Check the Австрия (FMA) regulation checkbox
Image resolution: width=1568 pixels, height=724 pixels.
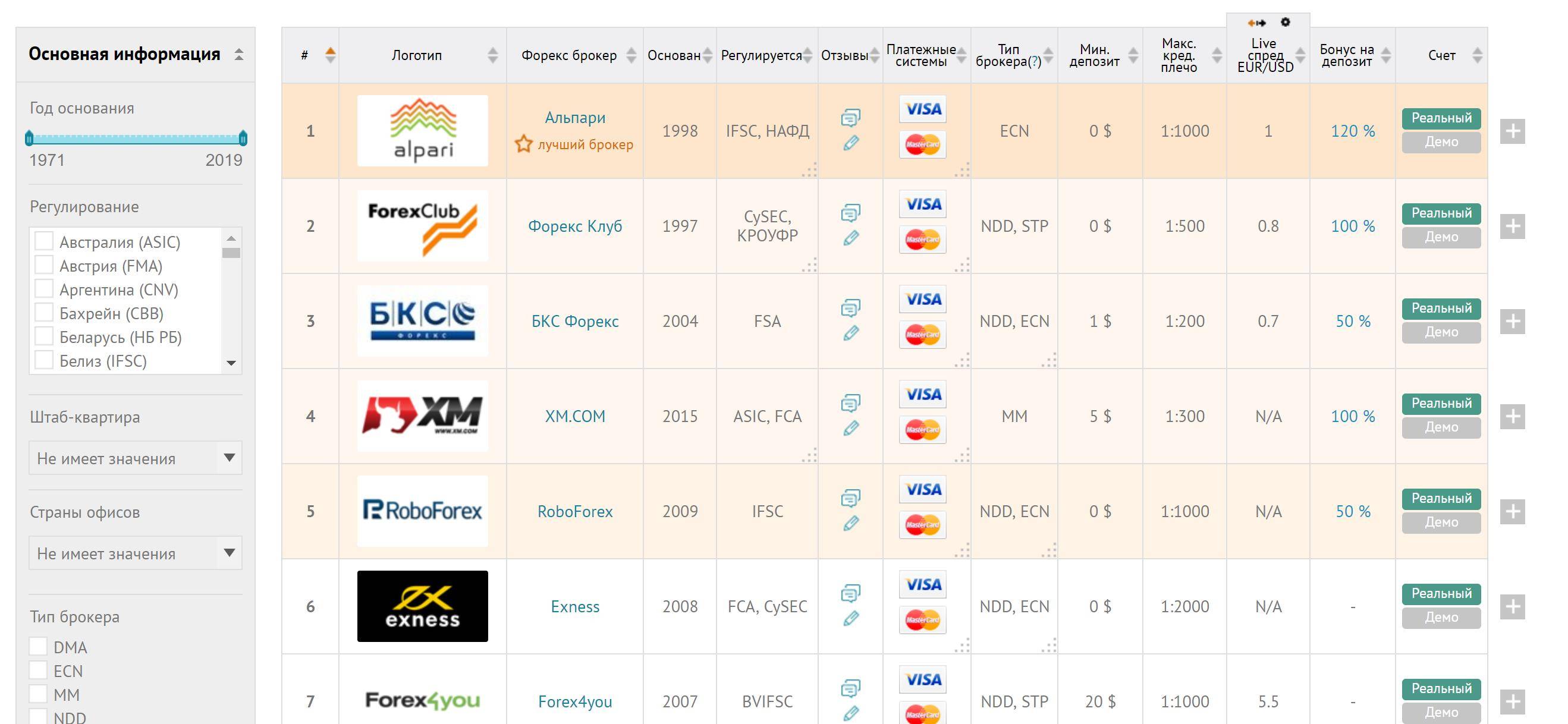tap(44, 265)
